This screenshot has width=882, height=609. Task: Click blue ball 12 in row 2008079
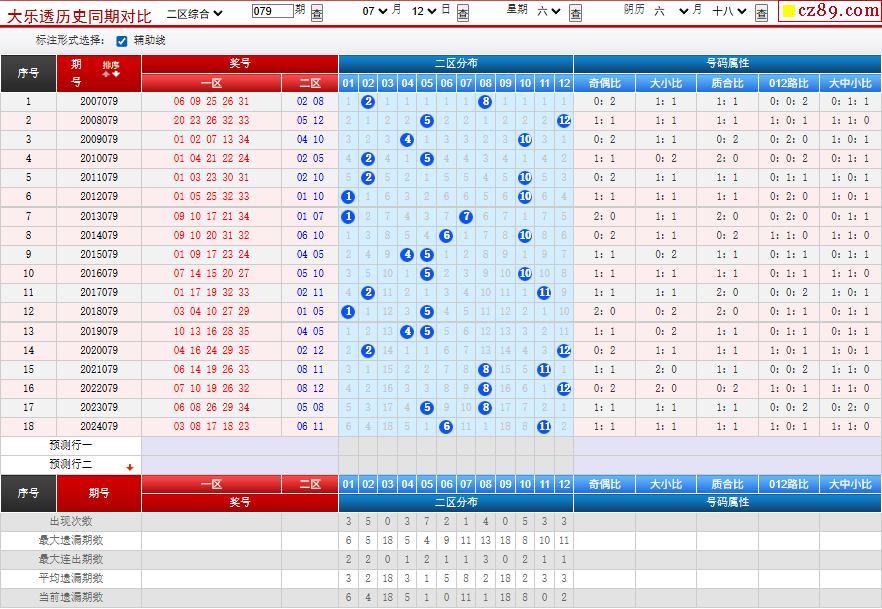[564, 120]
